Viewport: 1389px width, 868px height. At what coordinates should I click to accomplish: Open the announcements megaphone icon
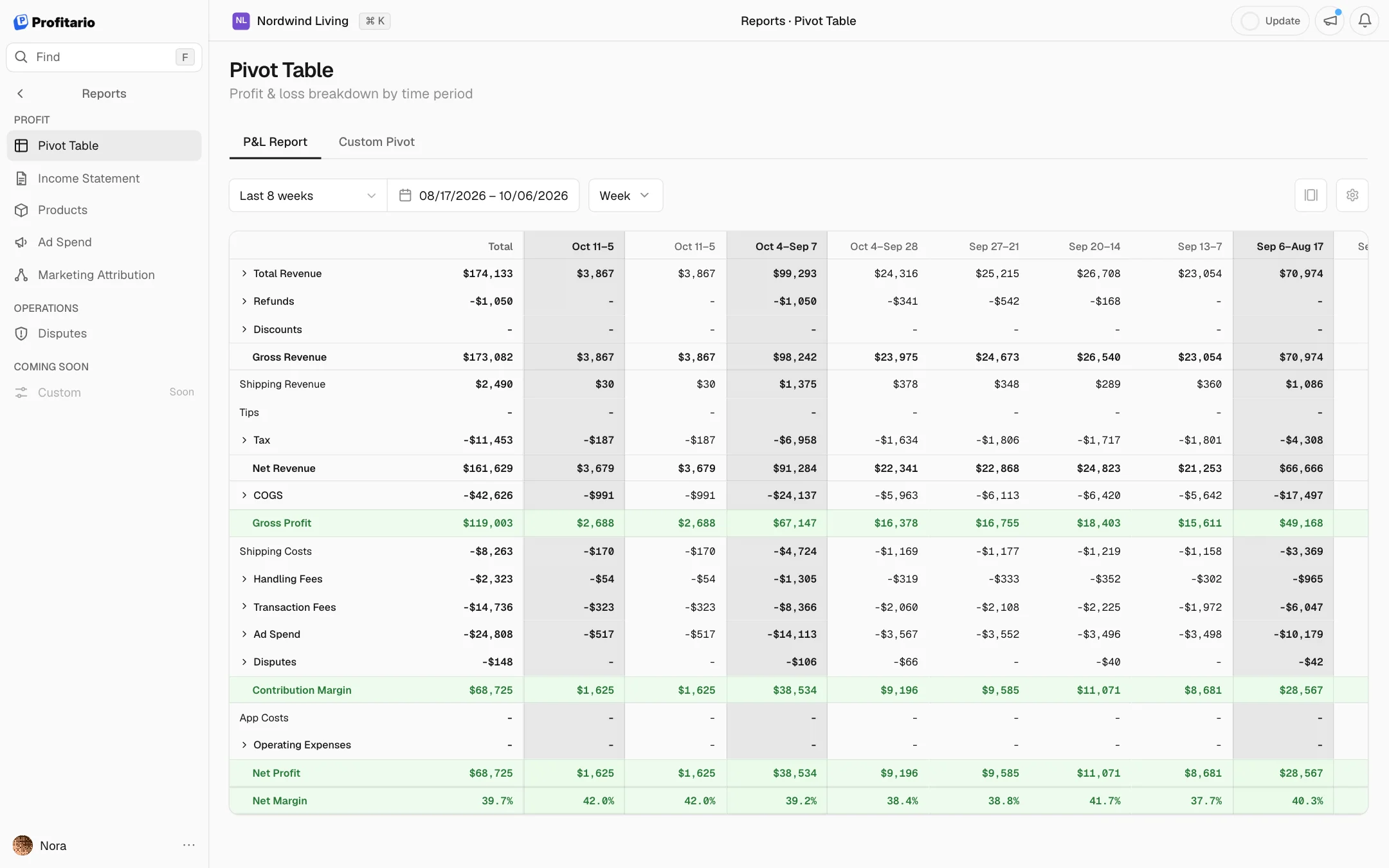(x=1330, y=21)
